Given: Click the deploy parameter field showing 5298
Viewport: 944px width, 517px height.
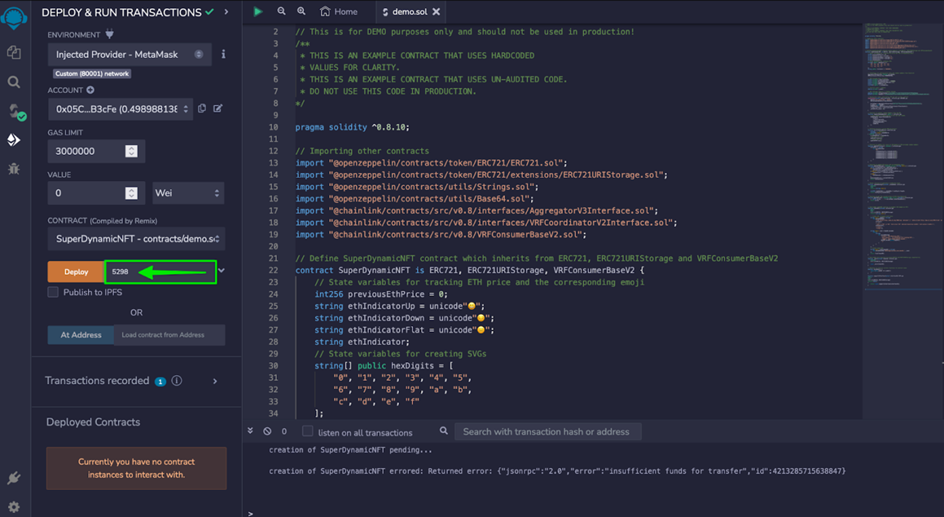Looking at the screenshot, I should point(160,271).
